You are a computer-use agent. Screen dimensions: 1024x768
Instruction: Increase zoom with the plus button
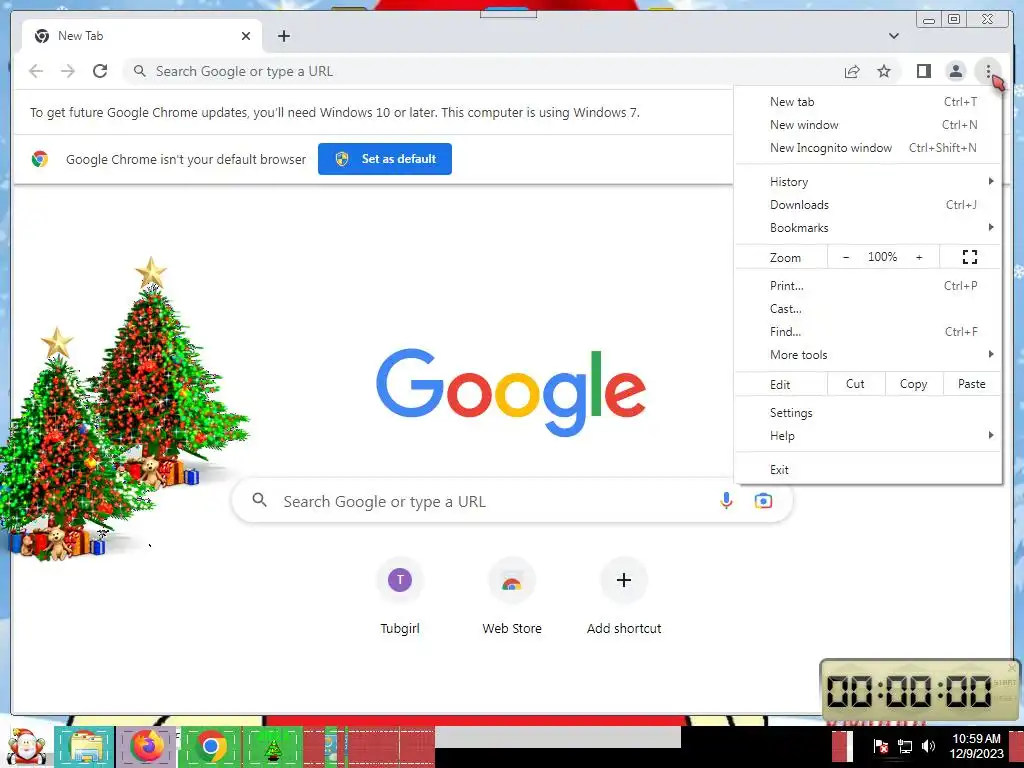coord(919,257)
